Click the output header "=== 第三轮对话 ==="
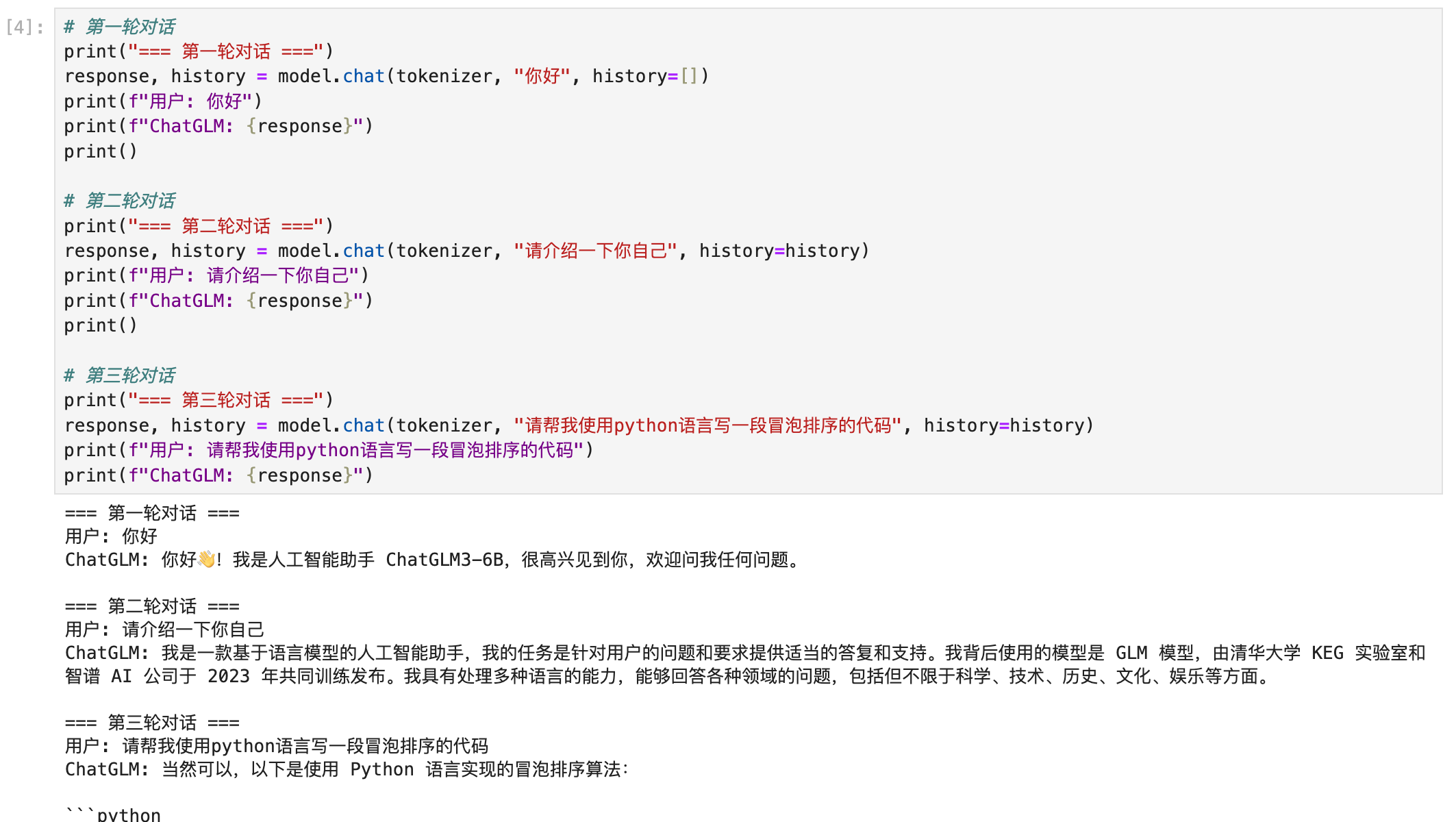The height and width of the screenshot is (822, 1456). tap(152, 723)
